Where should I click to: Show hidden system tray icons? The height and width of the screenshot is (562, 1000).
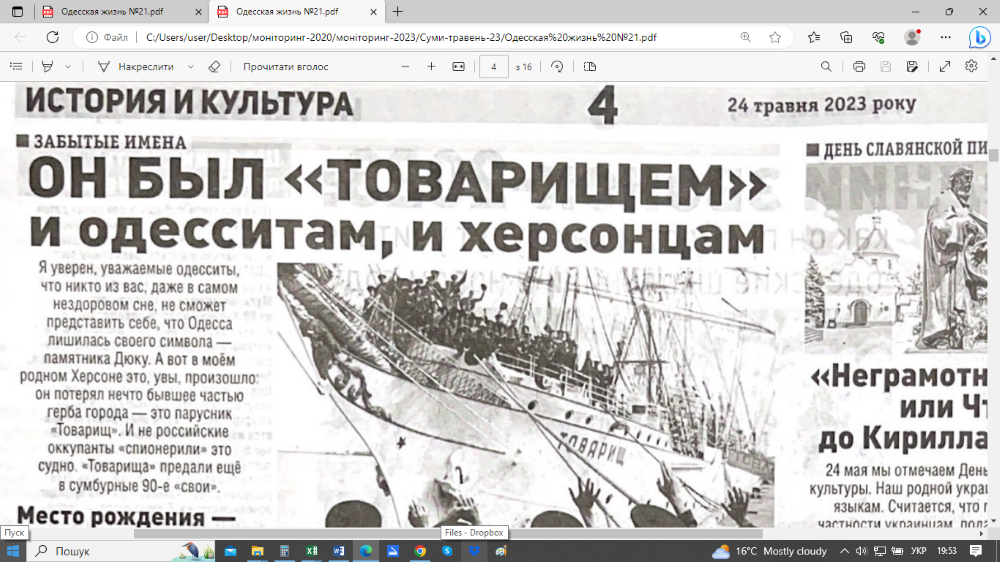(844, 551)
